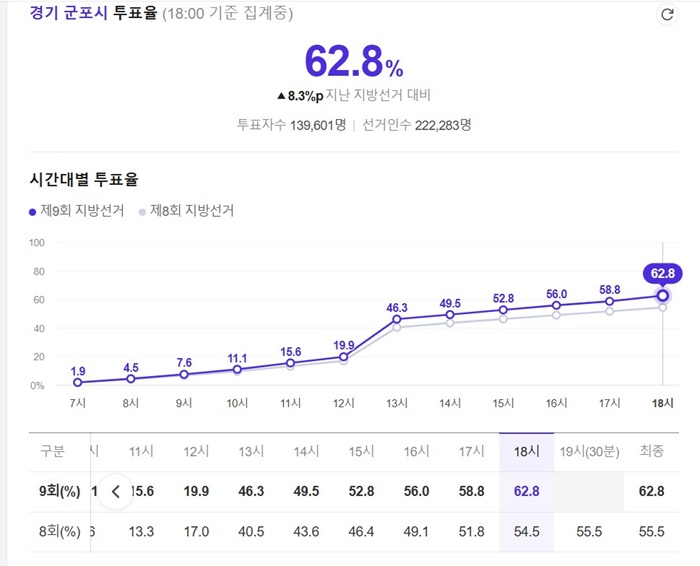Click the 54.5 cell in 8회 row
The width and height of the screenshot is (700, 566).
(526, 532)
